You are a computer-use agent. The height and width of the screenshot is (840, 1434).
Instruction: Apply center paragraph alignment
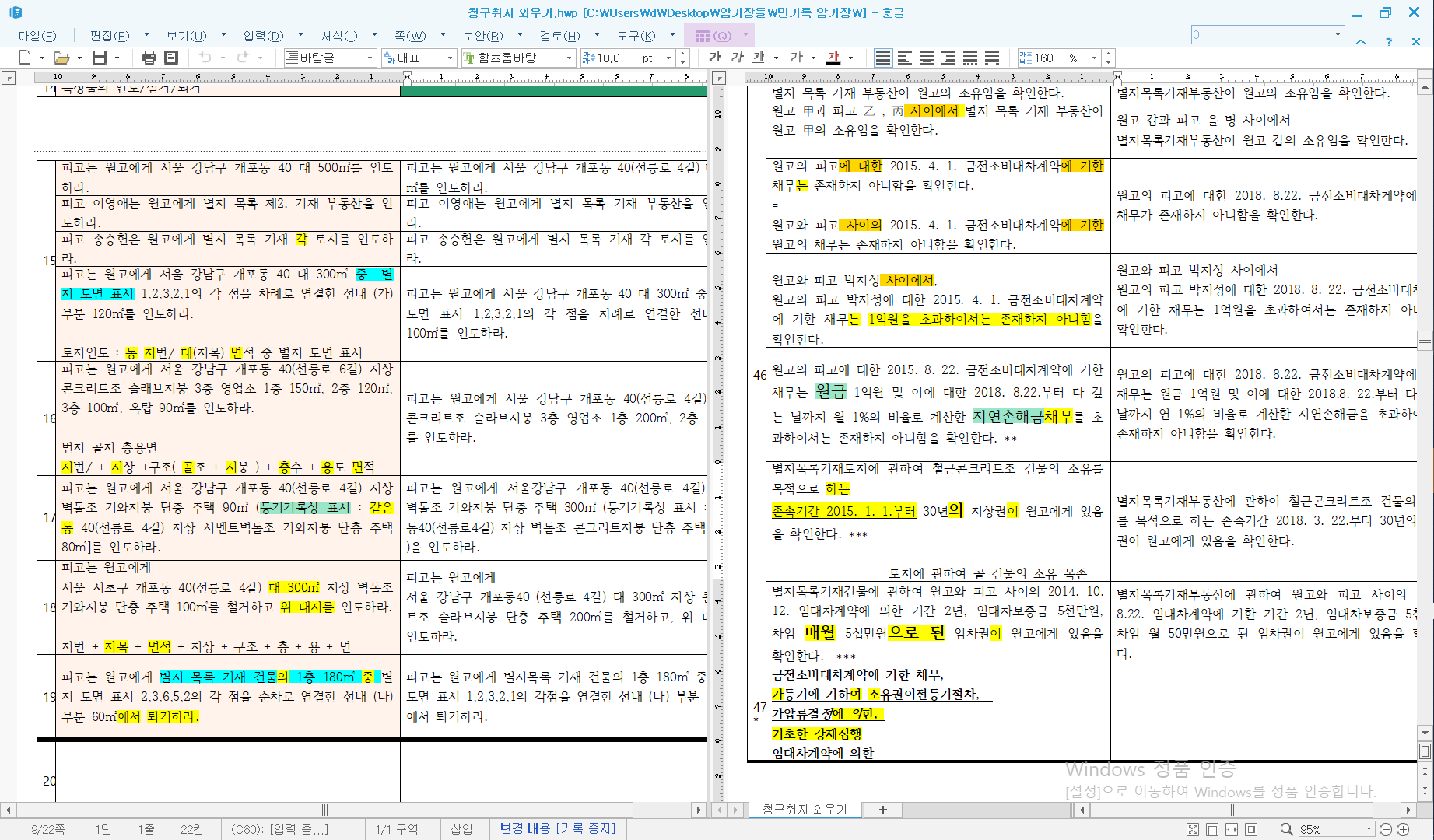(926, 58)
